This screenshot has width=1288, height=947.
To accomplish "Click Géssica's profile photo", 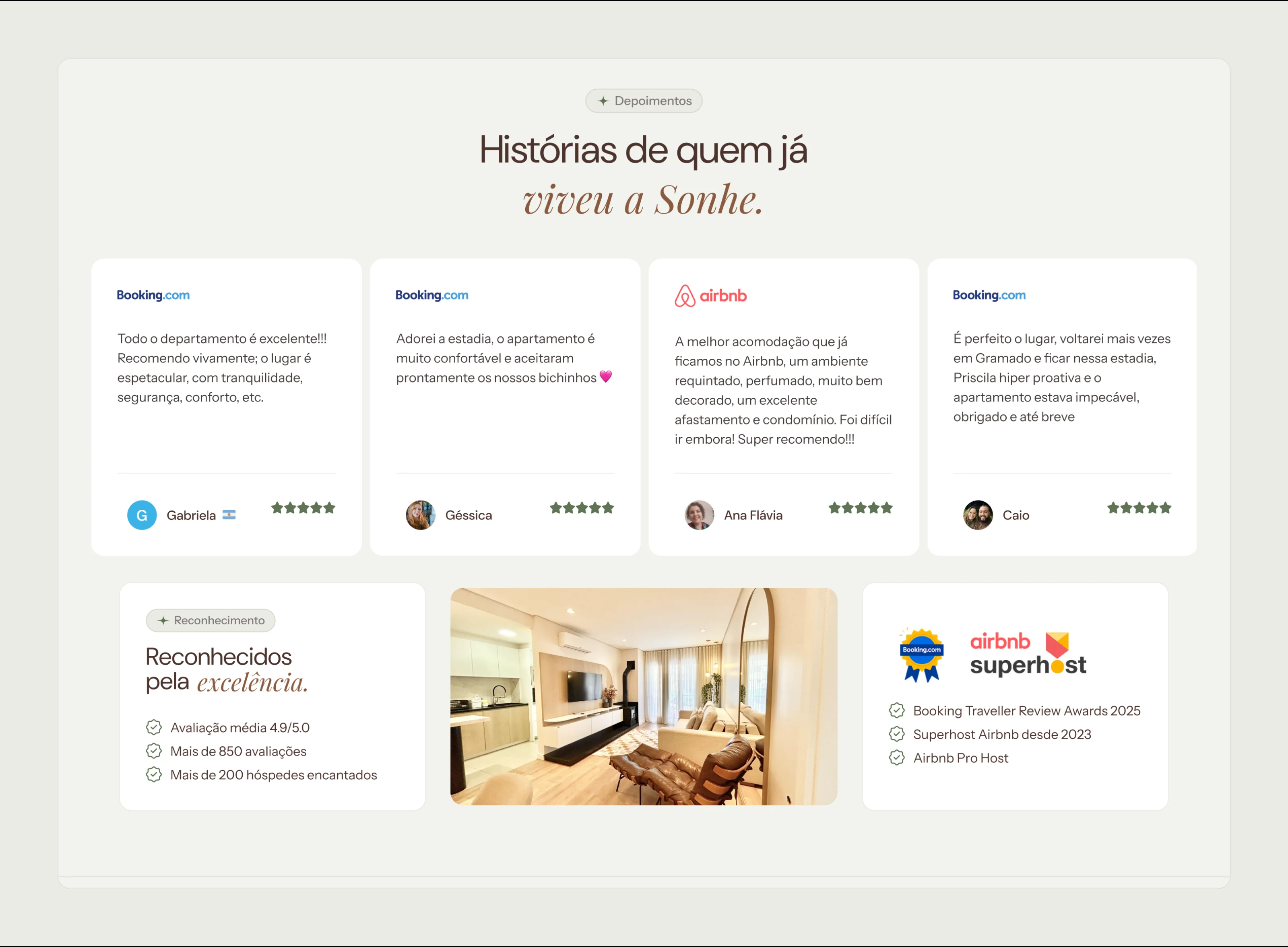I will [x=420, y=515].
